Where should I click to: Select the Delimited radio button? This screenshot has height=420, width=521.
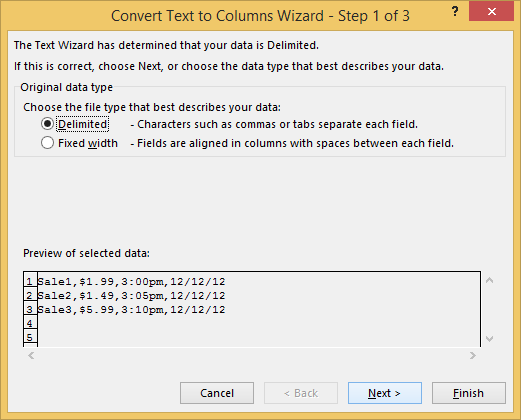pyautogui.click(x=47, y=124)
